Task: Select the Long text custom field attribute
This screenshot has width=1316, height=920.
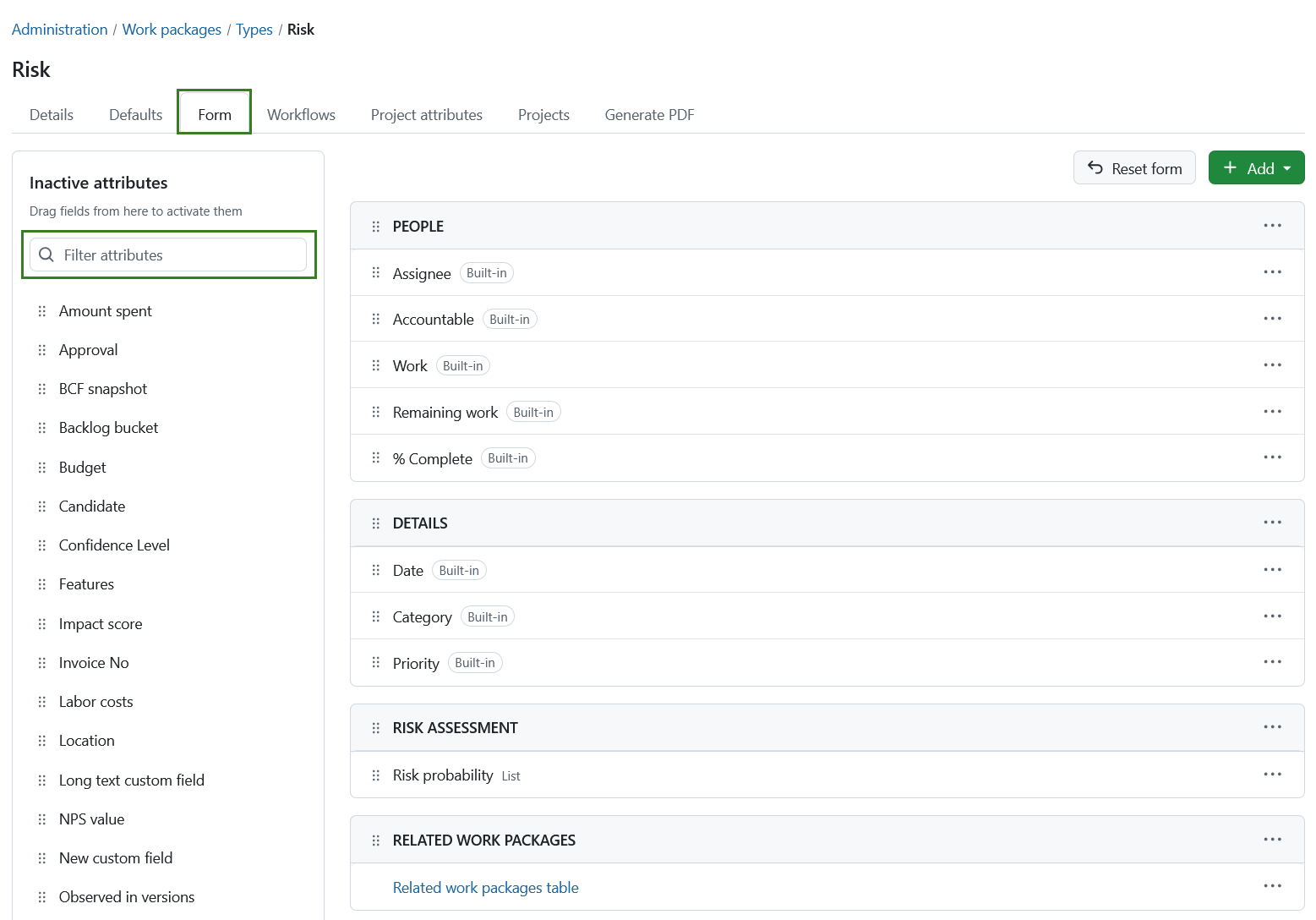Action: click(x=132, y=780)
